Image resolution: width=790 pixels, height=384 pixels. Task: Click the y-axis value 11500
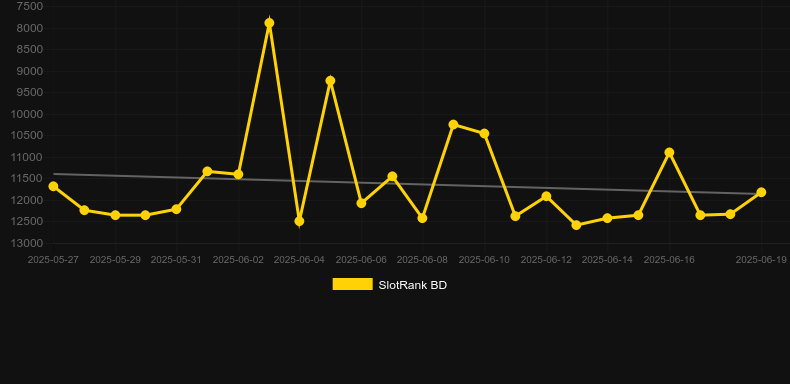point(27,179)
